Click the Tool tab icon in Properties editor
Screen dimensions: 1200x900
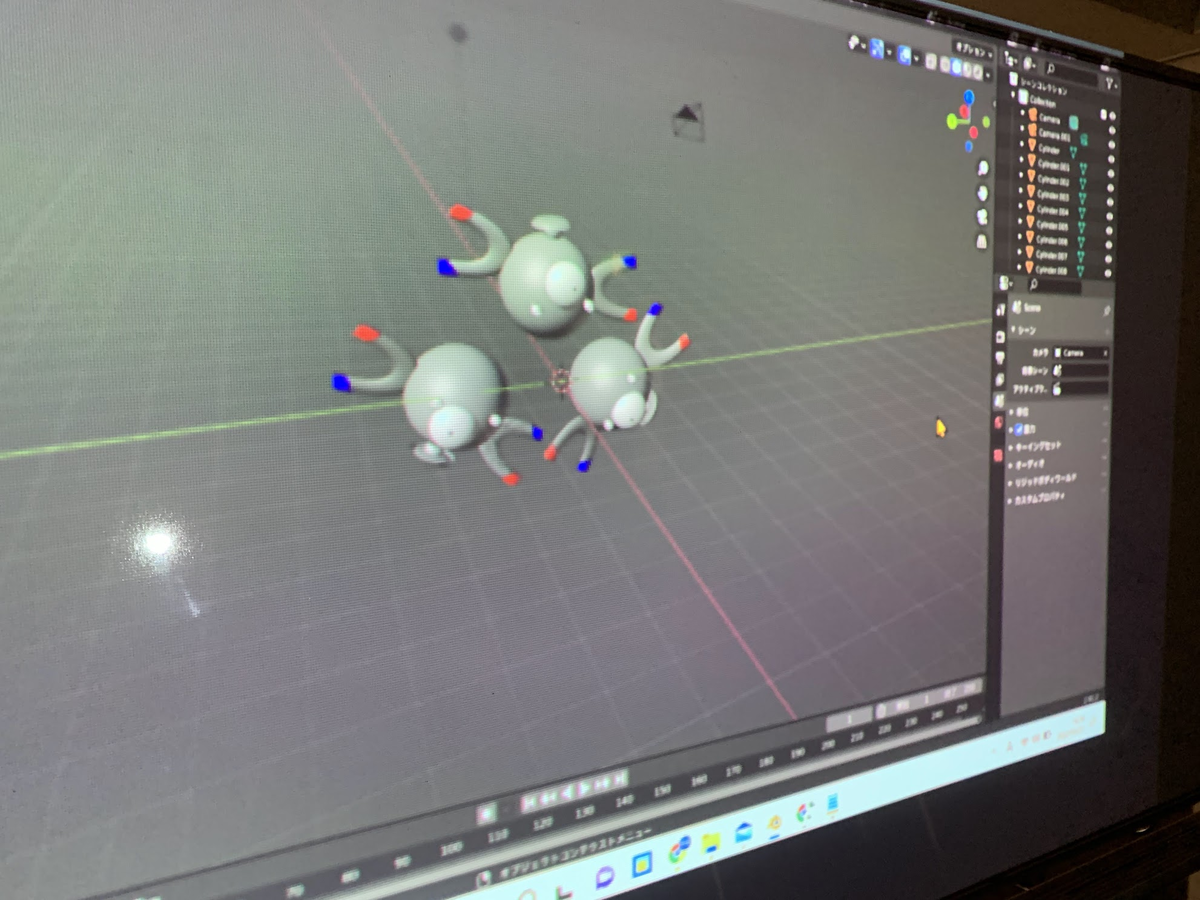[x=1001, y=310]
